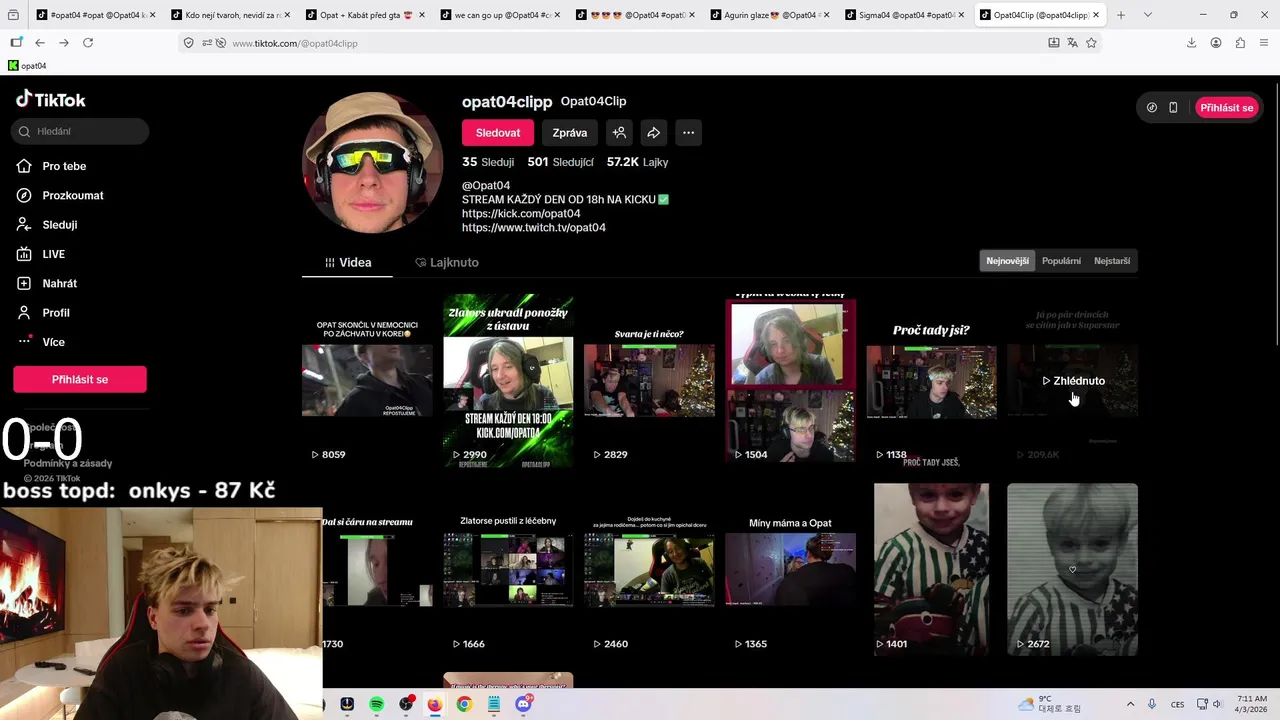Click the Hledání search field
The image size is (1280, 720).
[80, 131]
